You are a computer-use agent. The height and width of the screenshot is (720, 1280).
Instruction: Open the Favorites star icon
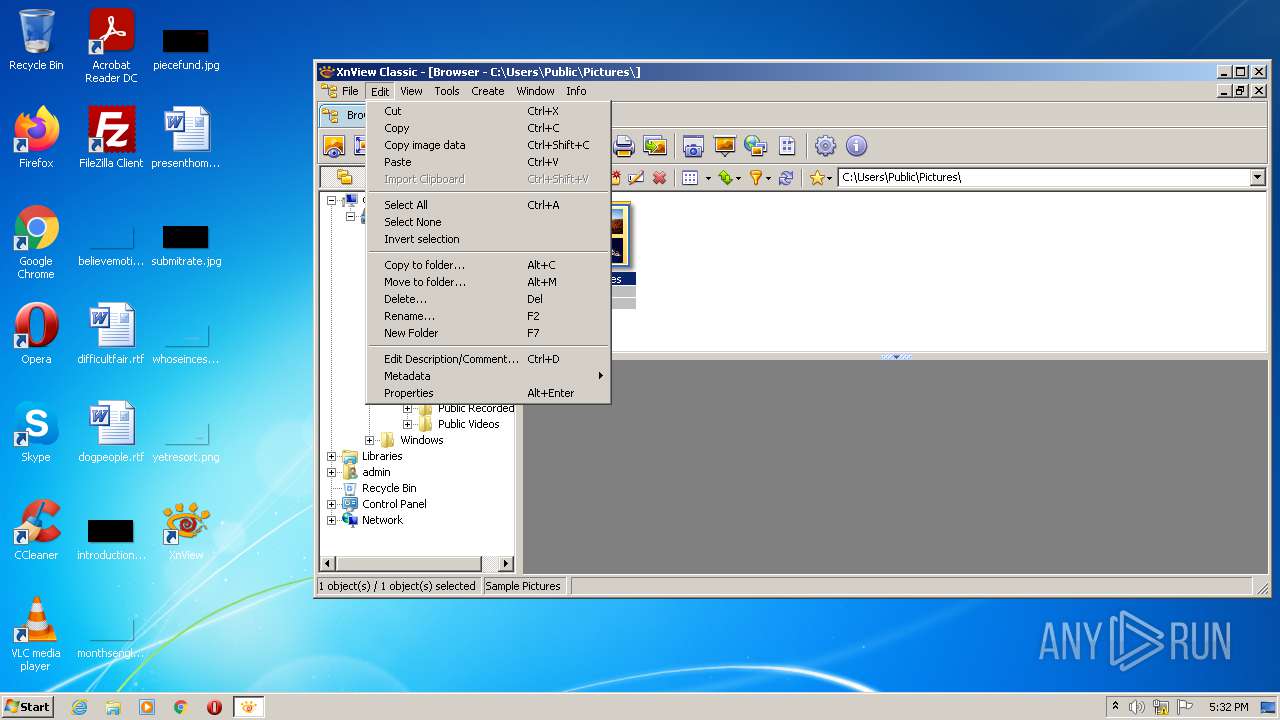pyautogui.click(x=818, y=178)
